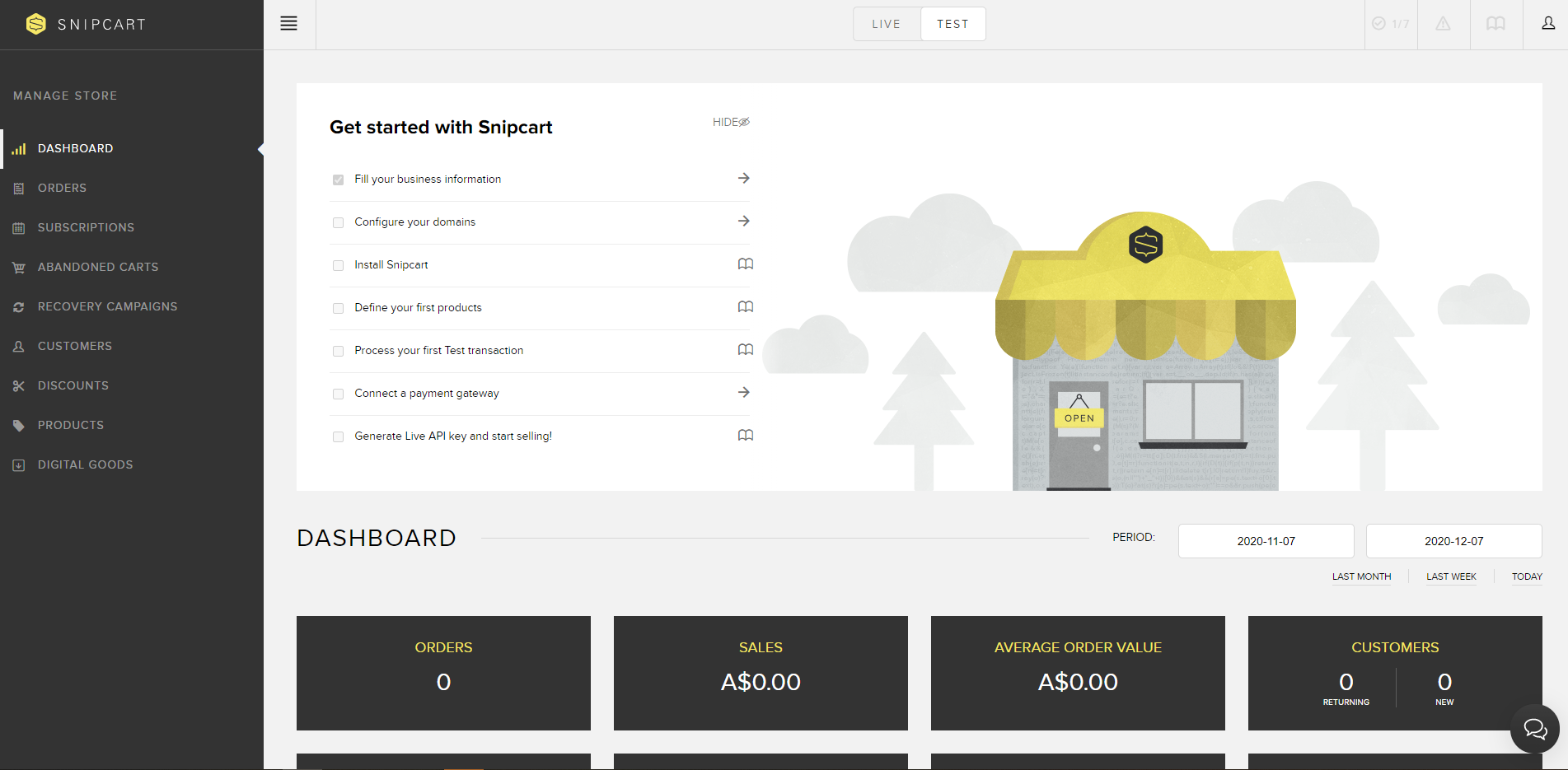Uncheck Fill your business information
Image resolution: width=1568 pixels, height=770 pixels.
(x=338, y=180)
